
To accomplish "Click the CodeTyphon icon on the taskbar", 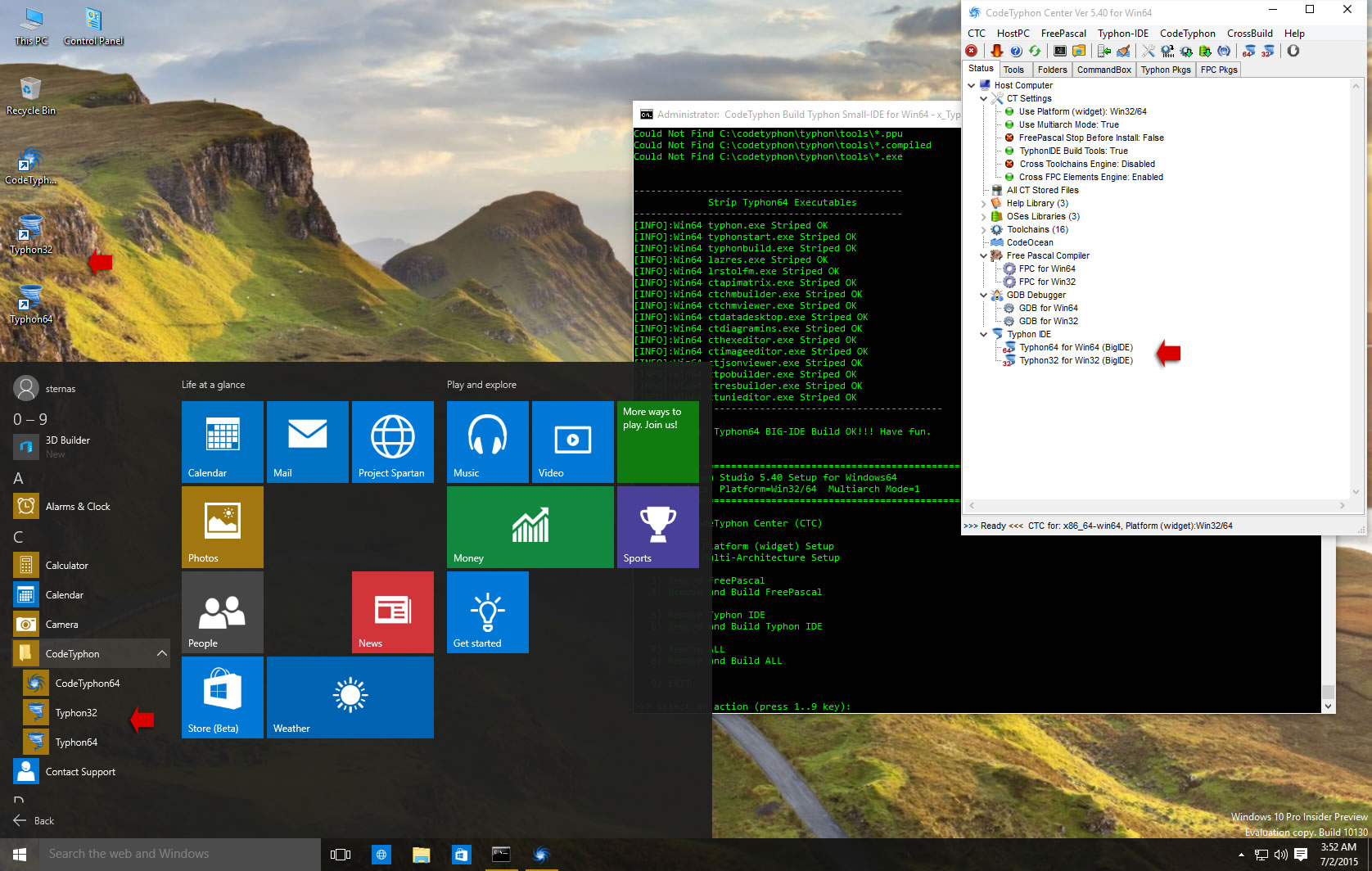I will point(541,855).
